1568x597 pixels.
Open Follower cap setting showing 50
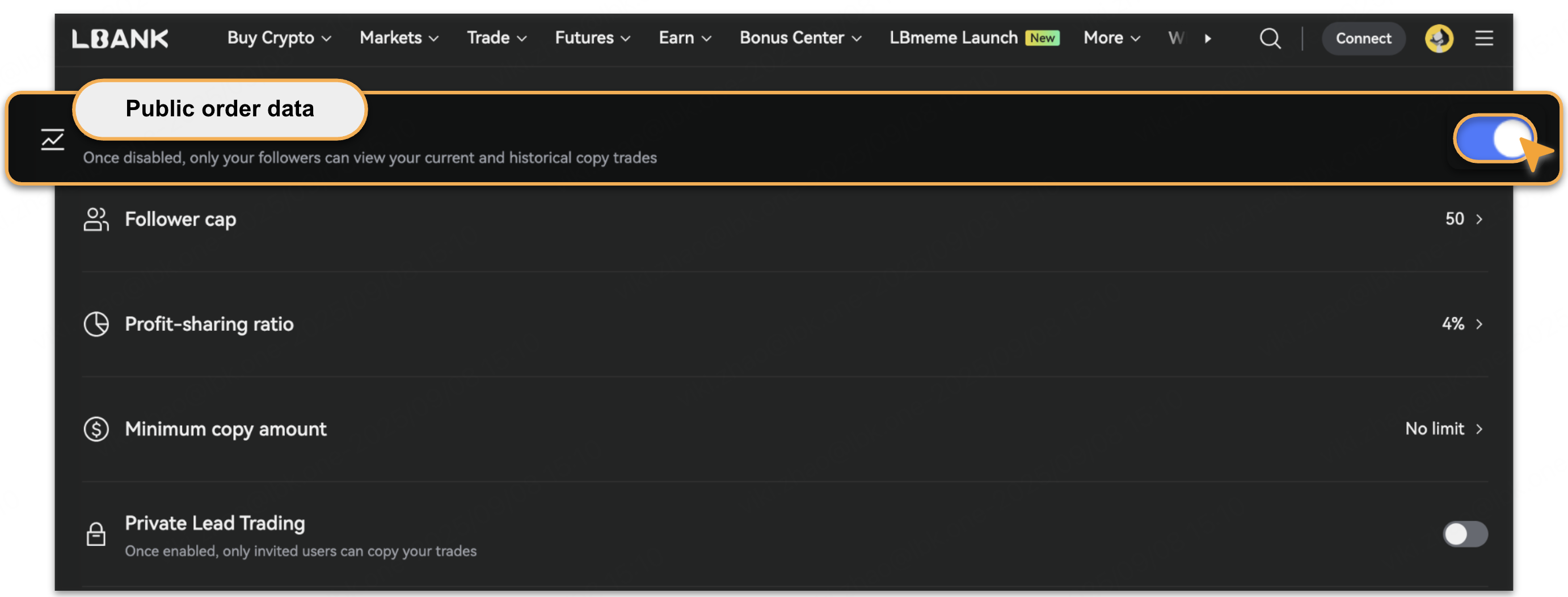1462,219
